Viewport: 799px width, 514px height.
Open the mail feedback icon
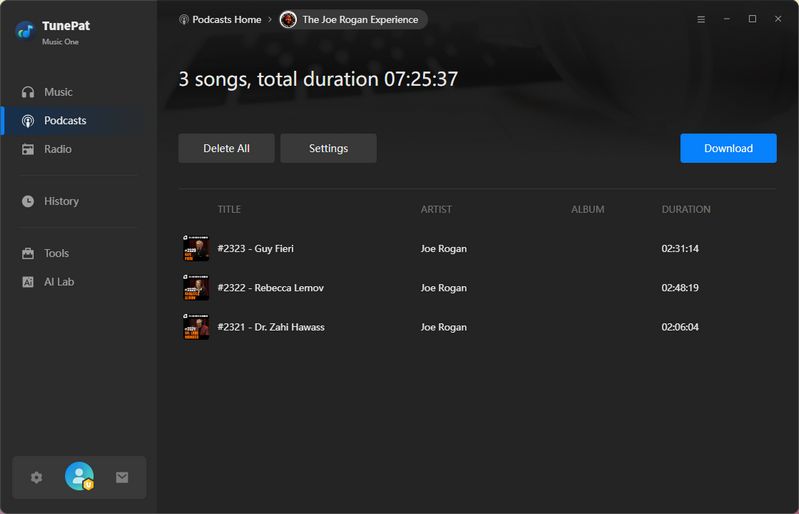click(122, 477)
